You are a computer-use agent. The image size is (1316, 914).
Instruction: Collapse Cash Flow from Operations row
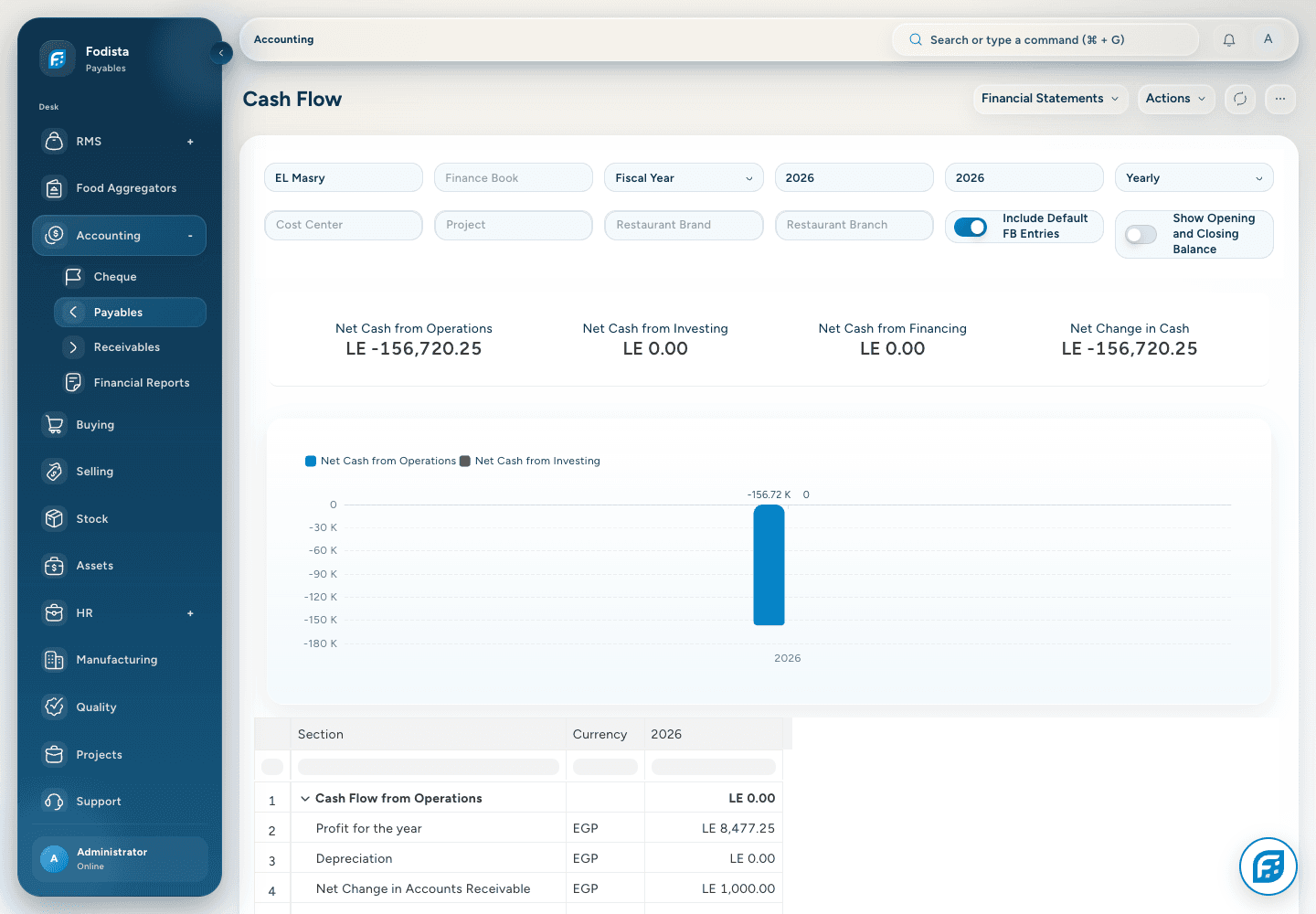(x=305, y=799)
